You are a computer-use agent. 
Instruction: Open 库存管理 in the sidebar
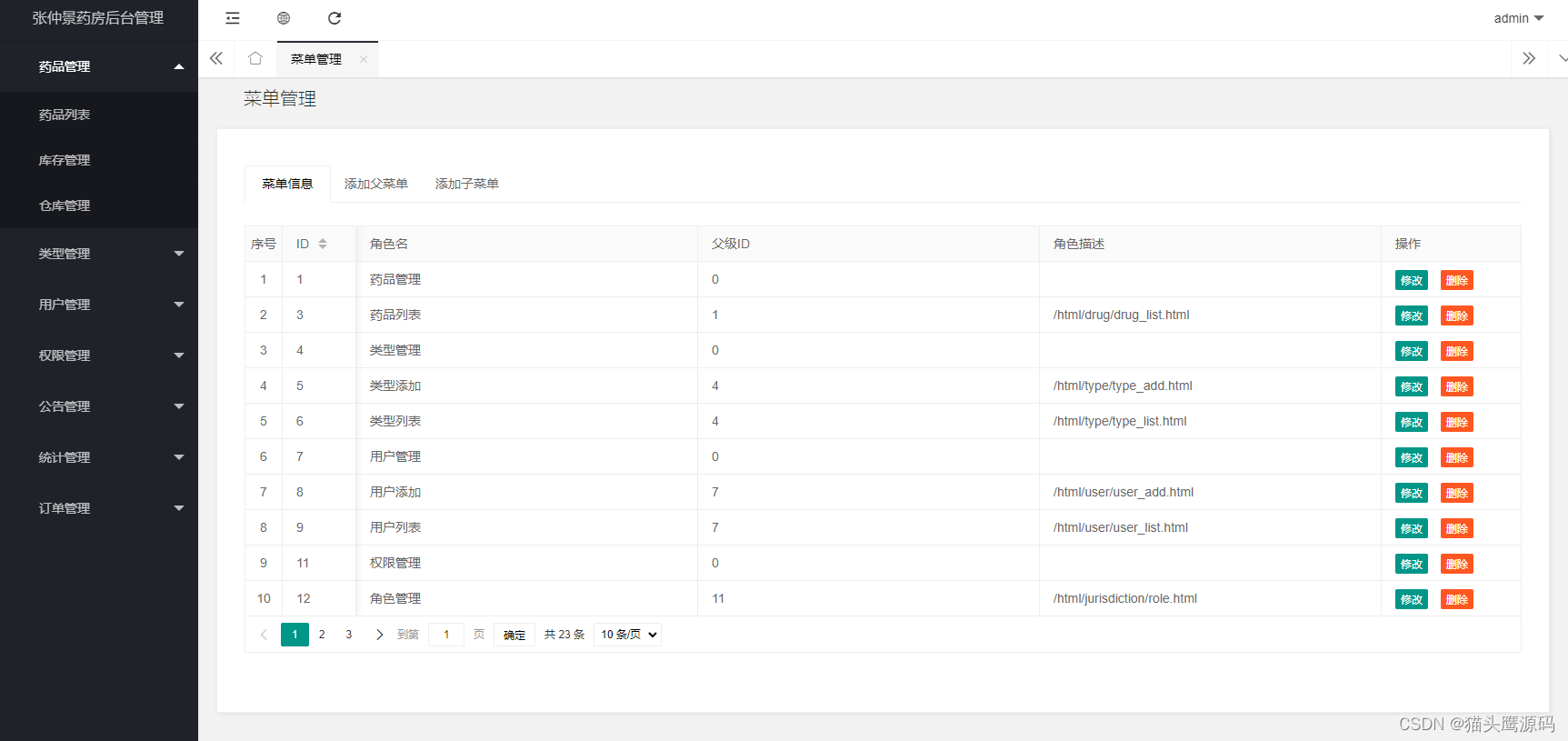(x=99, y=160)
